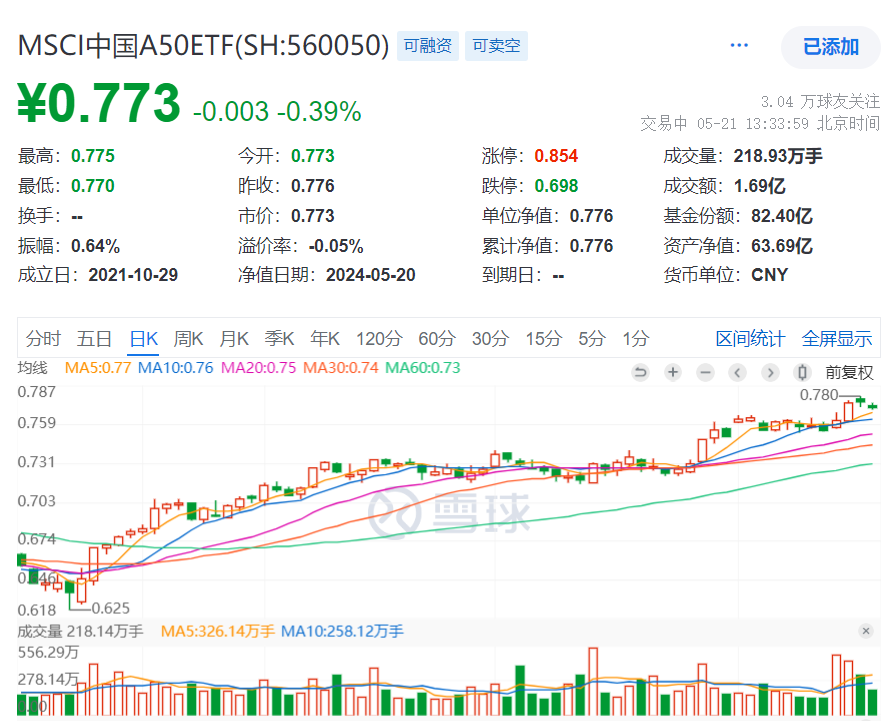This screenshot has height=721, width=896.
Task: Select the hollow candlestick style icon
Action: 802,372
